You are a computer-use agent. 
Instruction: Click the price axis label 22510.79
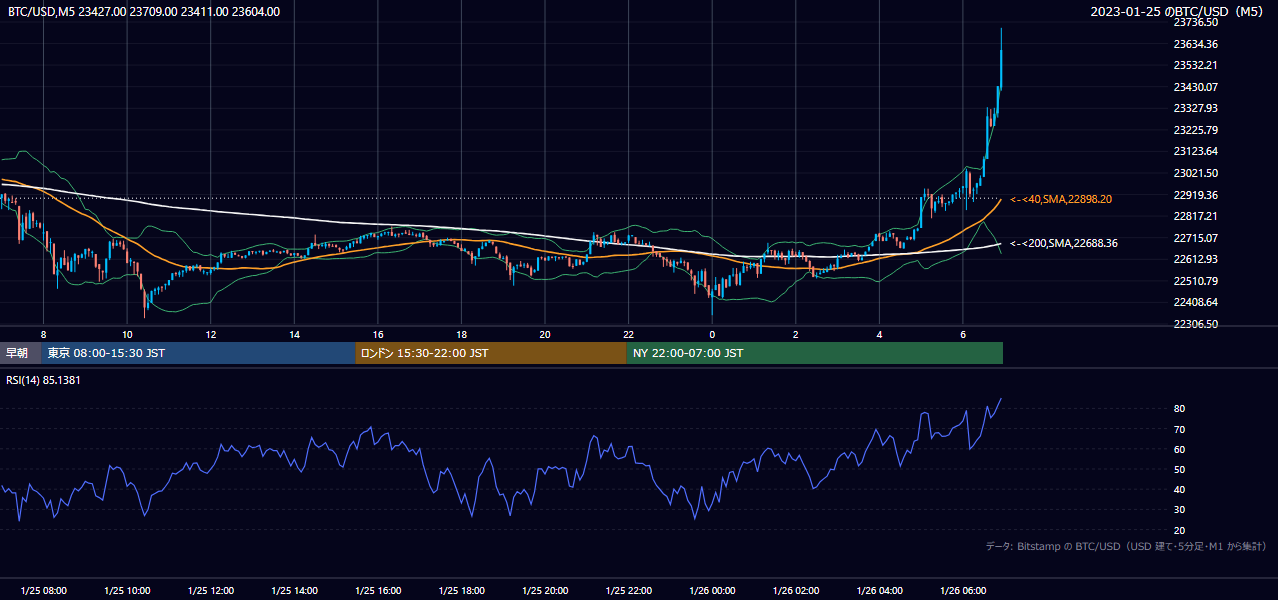pyautogui.click(x=1195, y=281)
